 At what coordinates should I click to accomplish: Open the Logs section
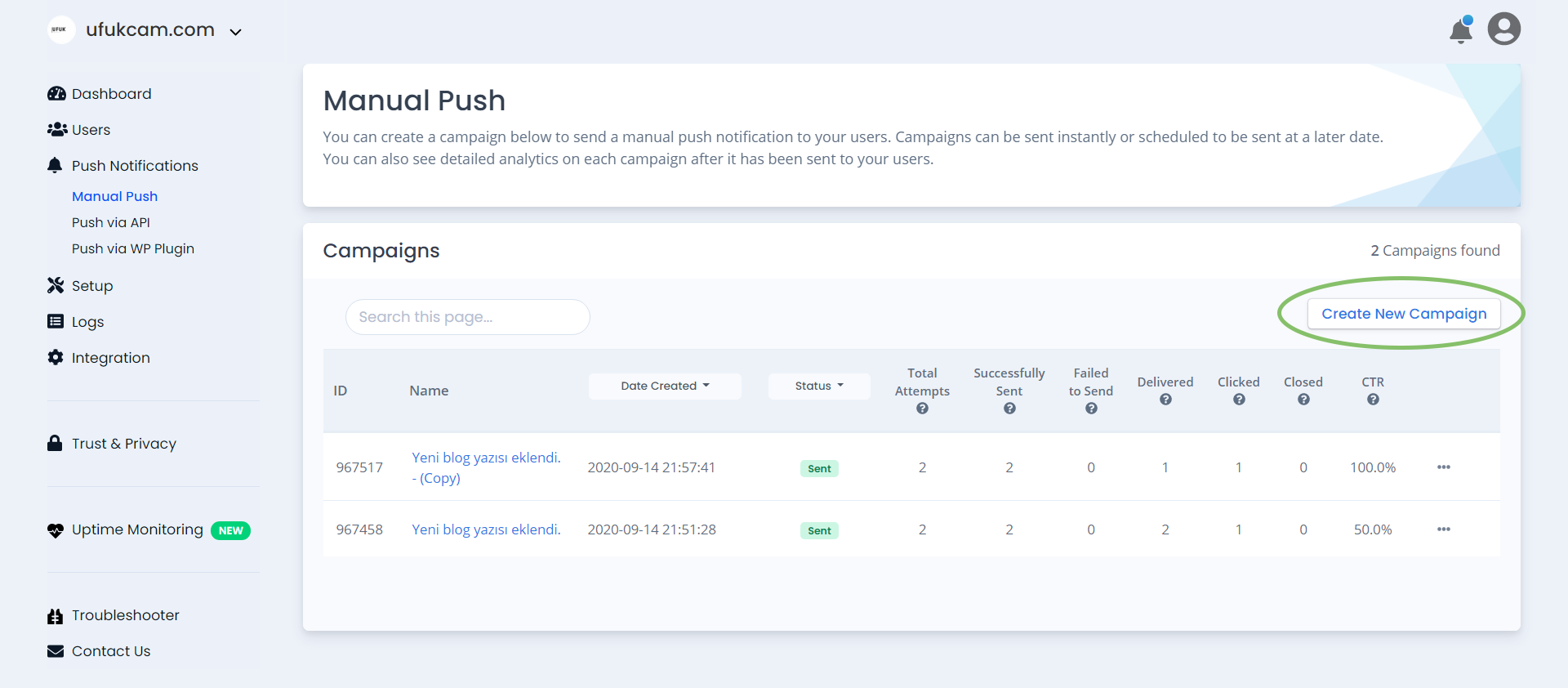coord(87,322)
